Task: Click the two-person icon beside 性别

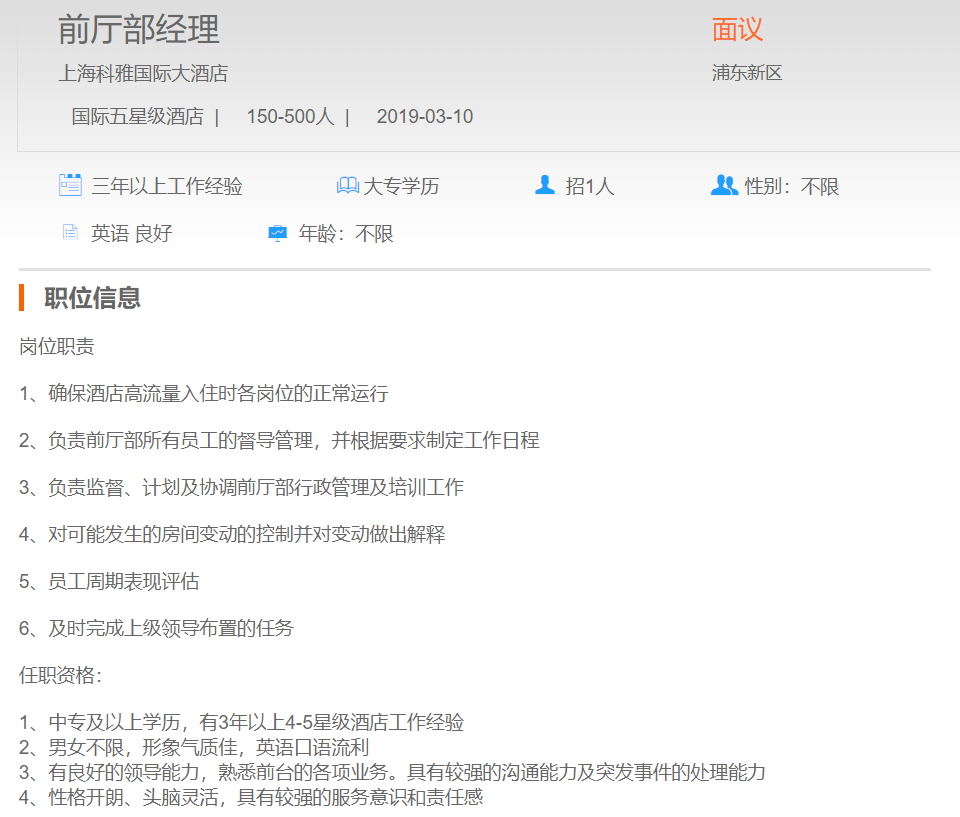Action: [x=724, y=185]
